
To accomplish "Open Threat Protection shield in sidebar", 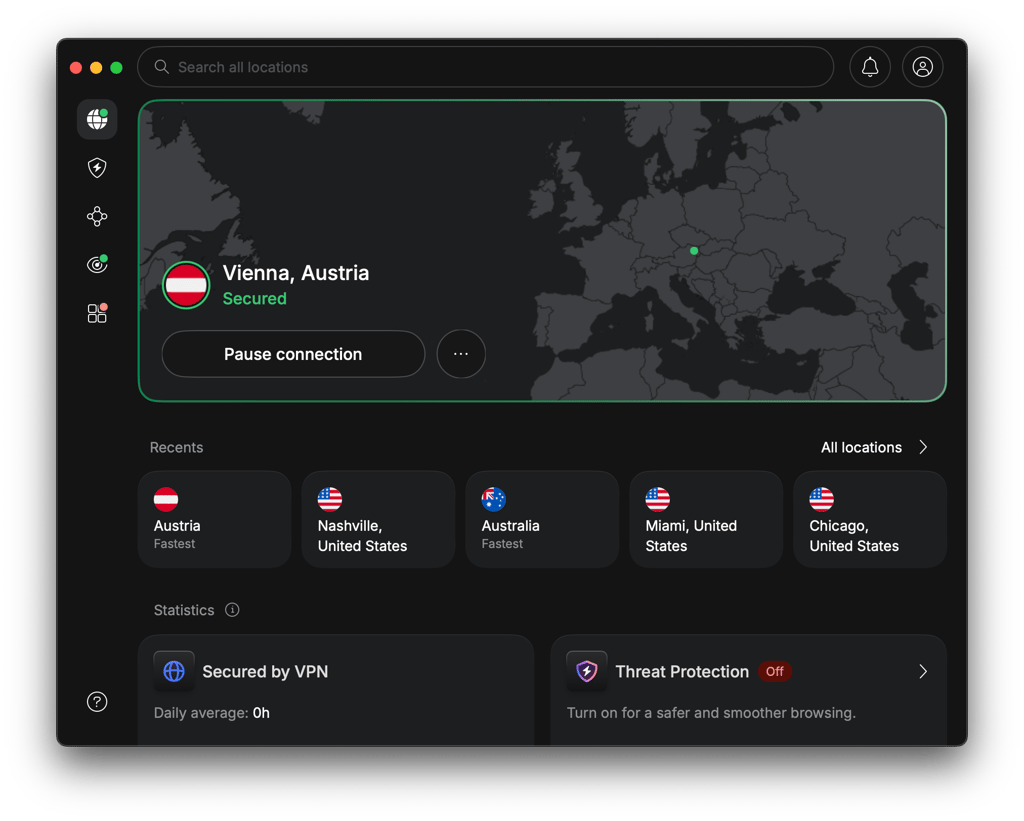I will [97, 168].
